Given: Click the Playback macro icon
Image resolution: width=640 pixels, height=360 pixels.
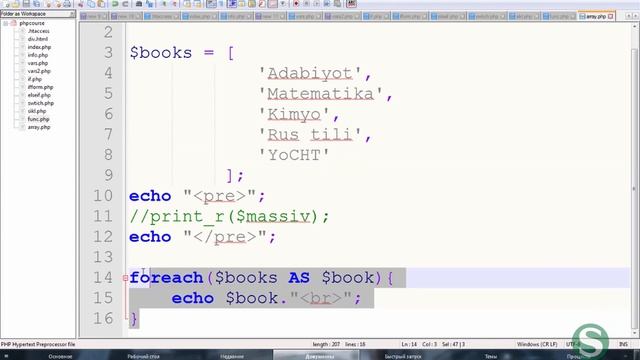Looking at the screenshot, I should pos(316,4).
